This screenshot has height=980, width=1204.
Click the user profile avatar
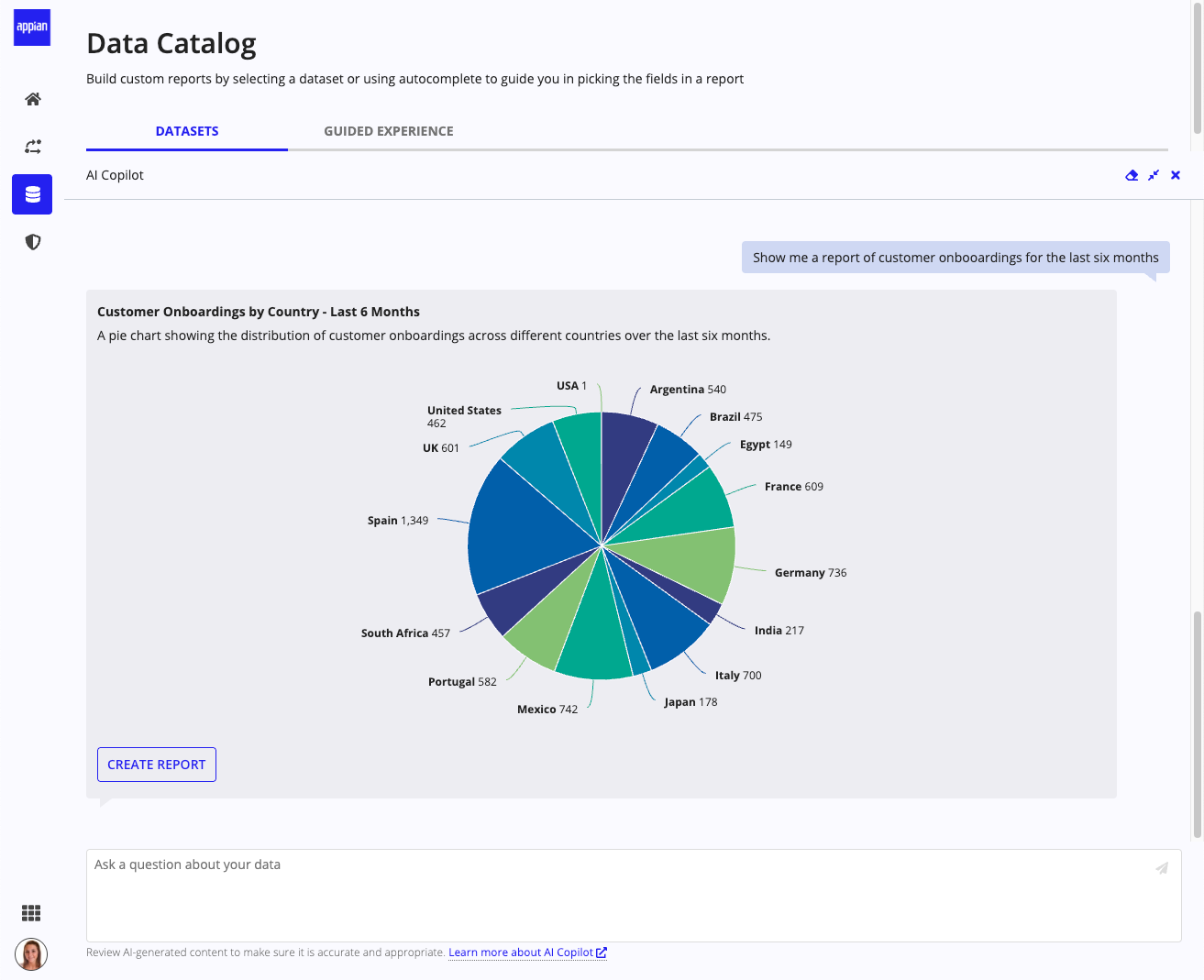click(x=31, y=954)
